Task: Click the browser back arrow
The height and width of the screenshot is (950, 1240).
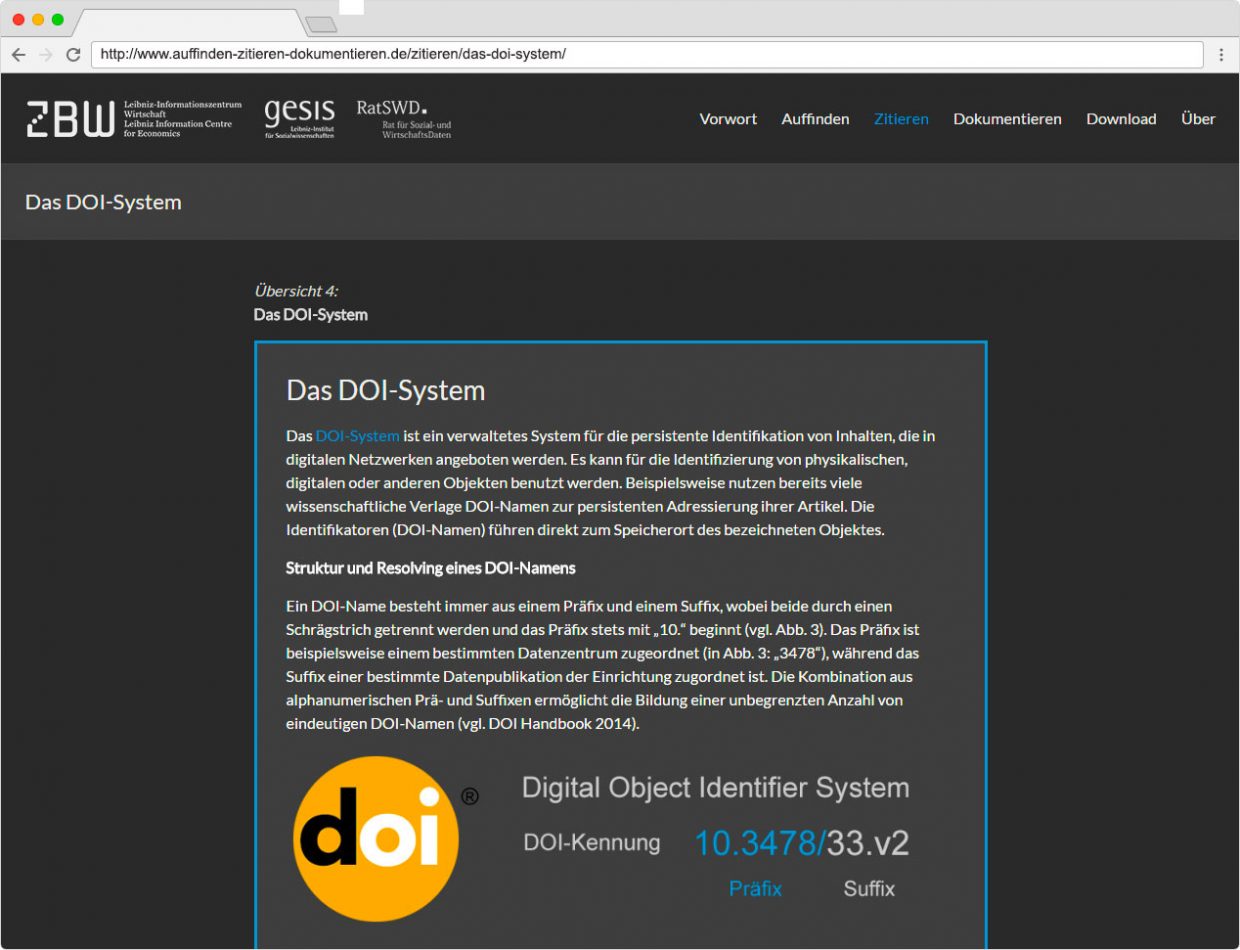Action: click(x=20, y=55)
